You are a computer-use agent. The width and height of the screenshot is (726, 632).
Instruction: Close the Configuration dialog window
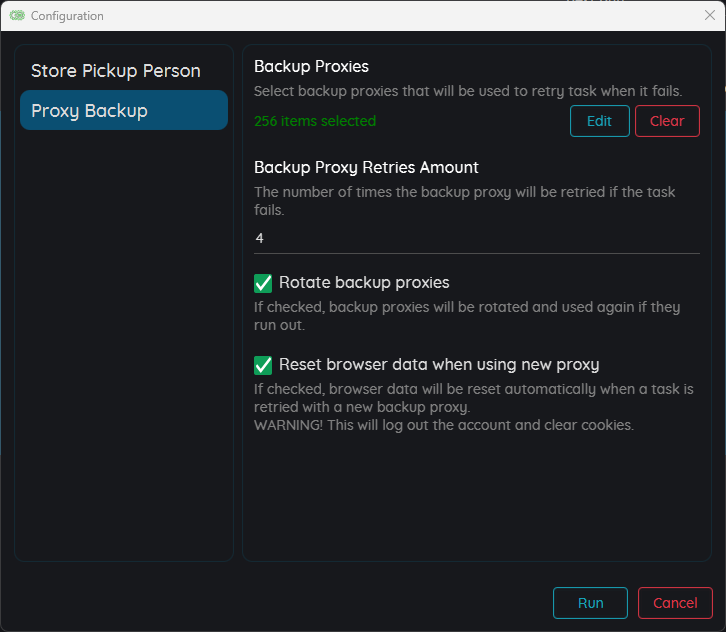(709, 15)
